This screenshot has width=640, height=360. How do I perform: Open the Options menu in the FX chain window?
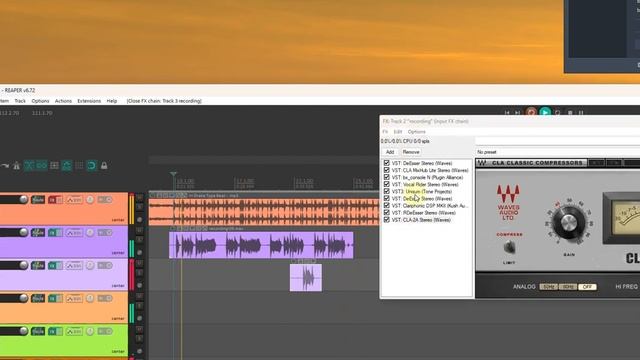tap(416, 132)
